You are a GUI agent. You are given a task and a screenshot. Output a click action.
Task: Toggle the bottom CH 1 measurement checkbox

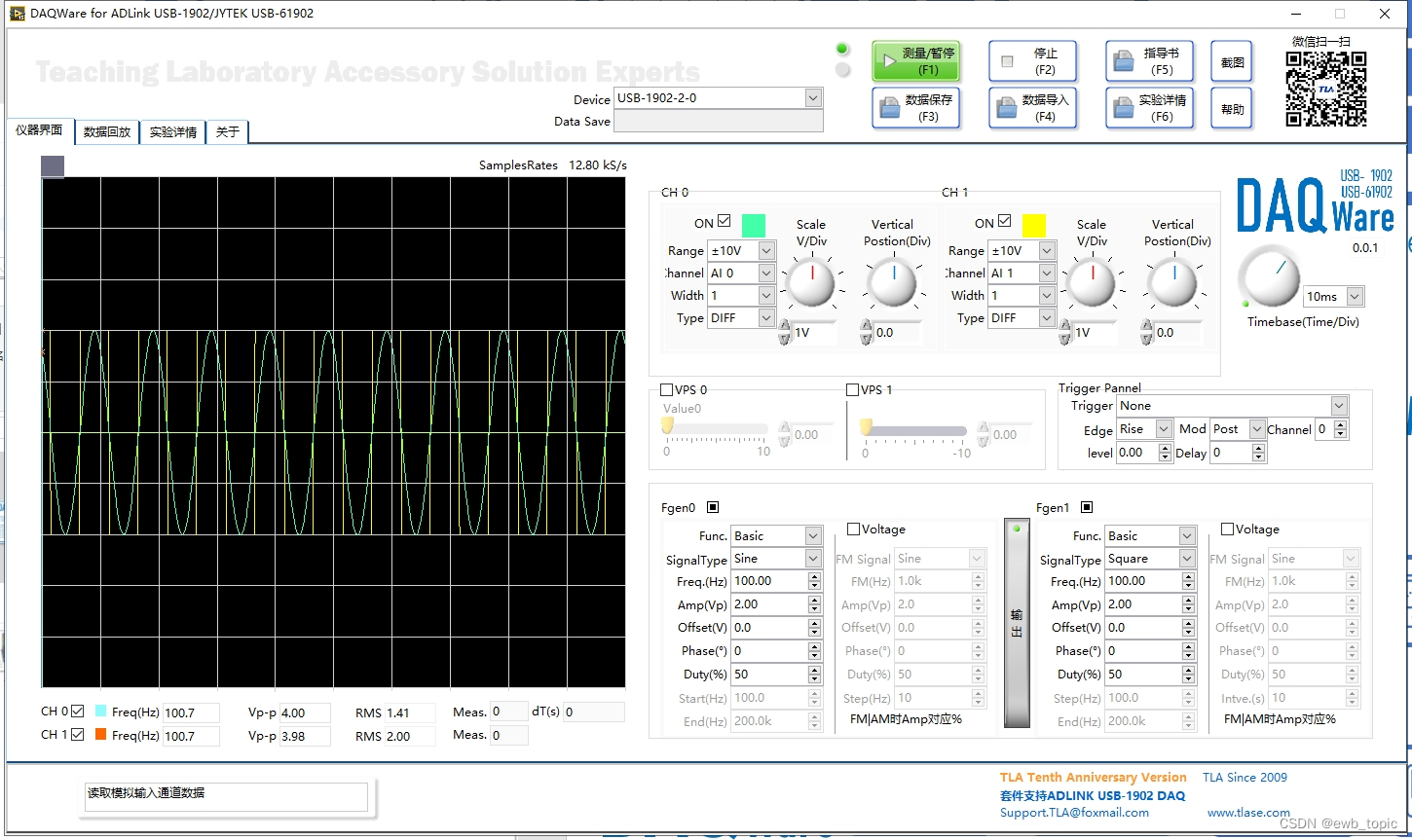[x=78, y=736]
